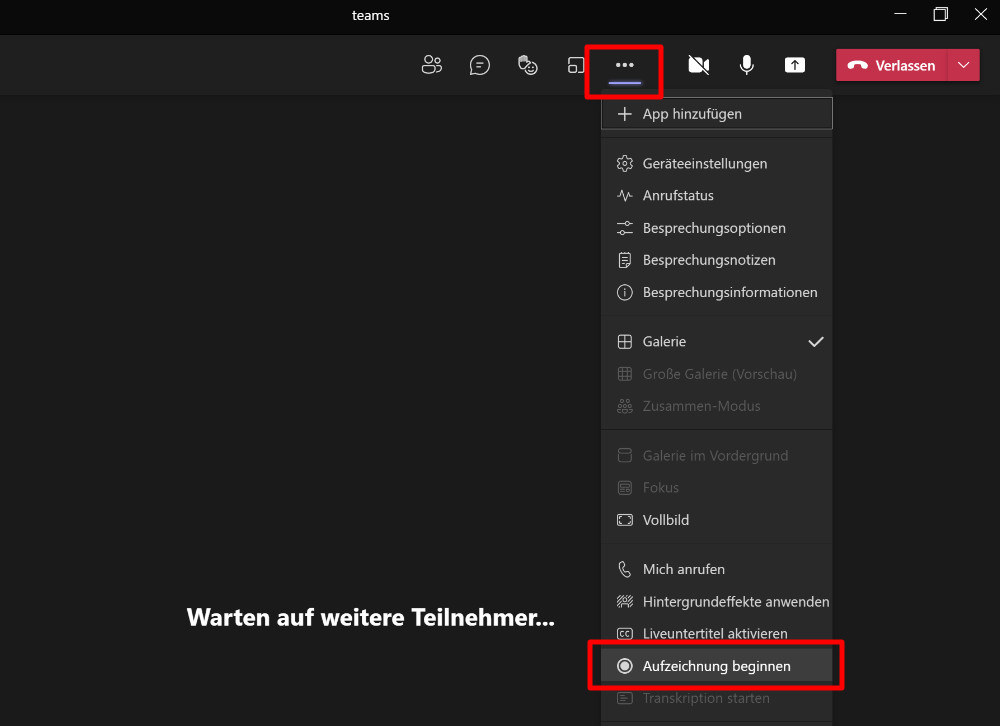
Task: Close the teams window
Action: click(981, 14)
